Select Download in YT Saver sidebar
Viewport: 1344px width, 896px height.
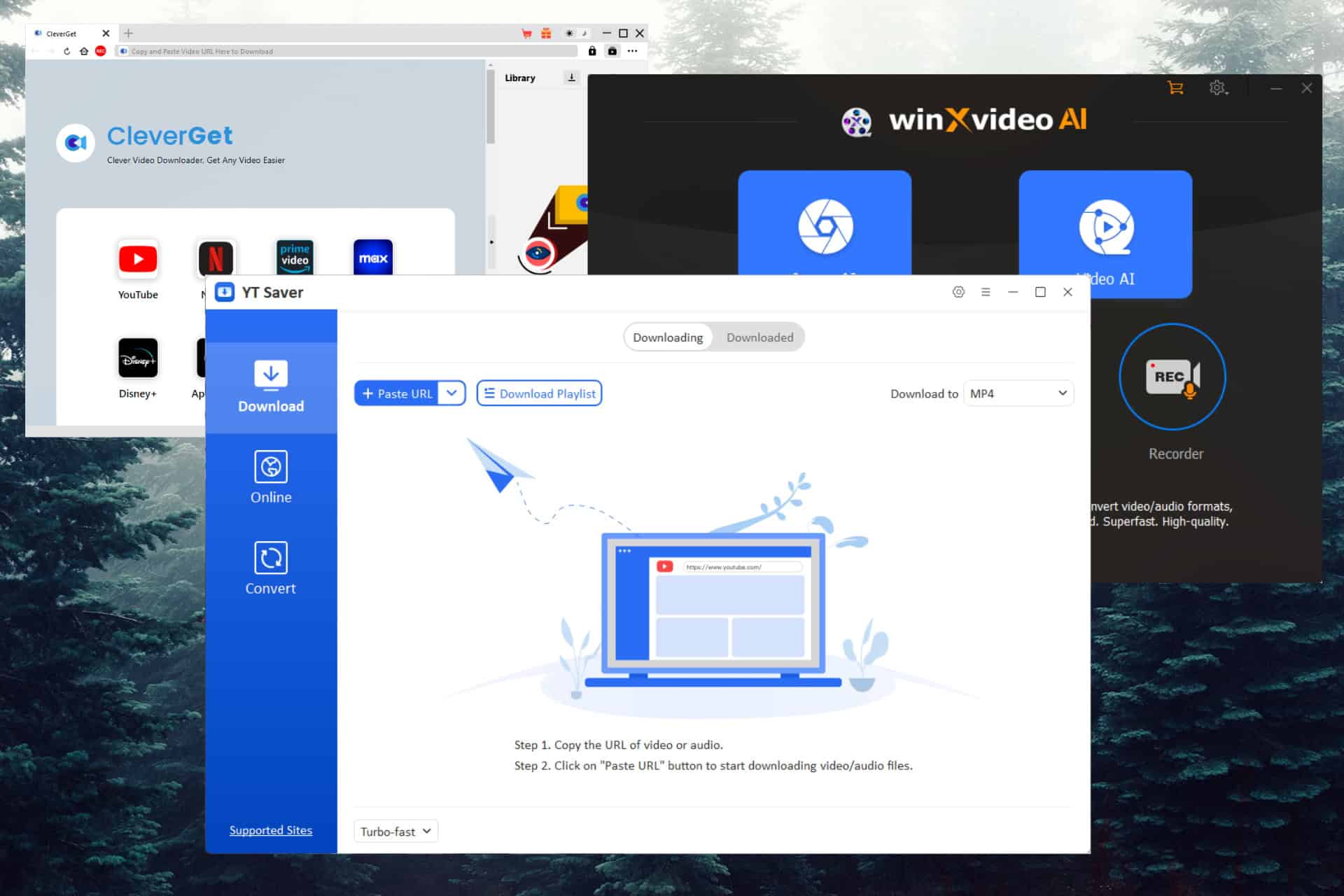[271, 388]
